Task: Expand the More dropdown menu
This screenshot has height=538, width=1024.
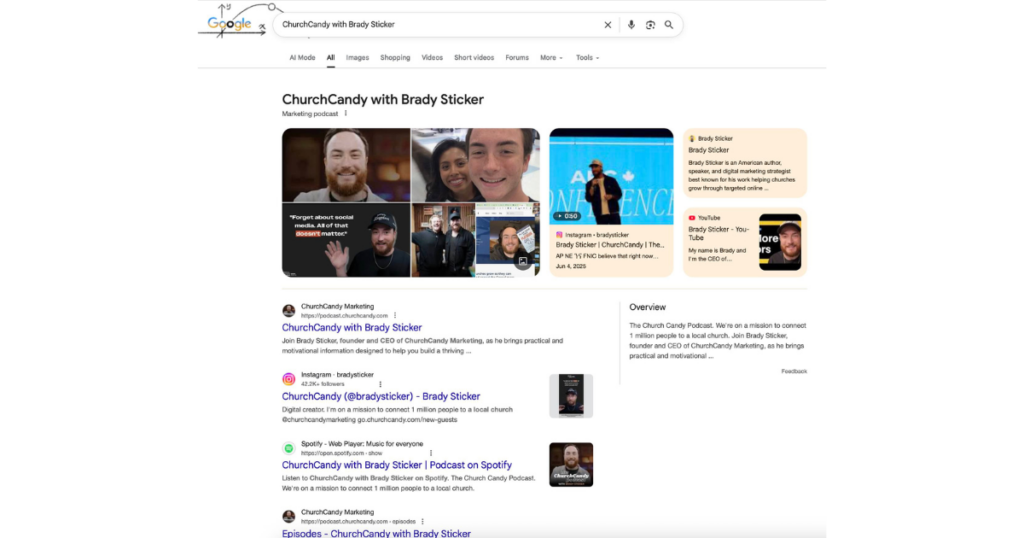Action: coord(551,57)
